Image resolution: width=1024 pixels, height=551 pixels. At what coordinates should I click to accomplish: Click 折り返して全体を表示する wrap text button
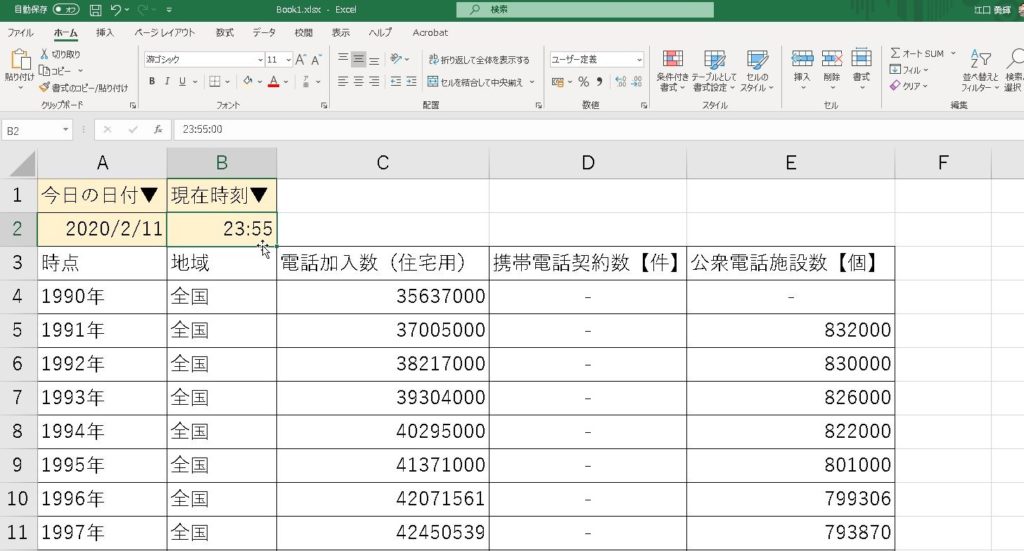(x=479, y=60)
